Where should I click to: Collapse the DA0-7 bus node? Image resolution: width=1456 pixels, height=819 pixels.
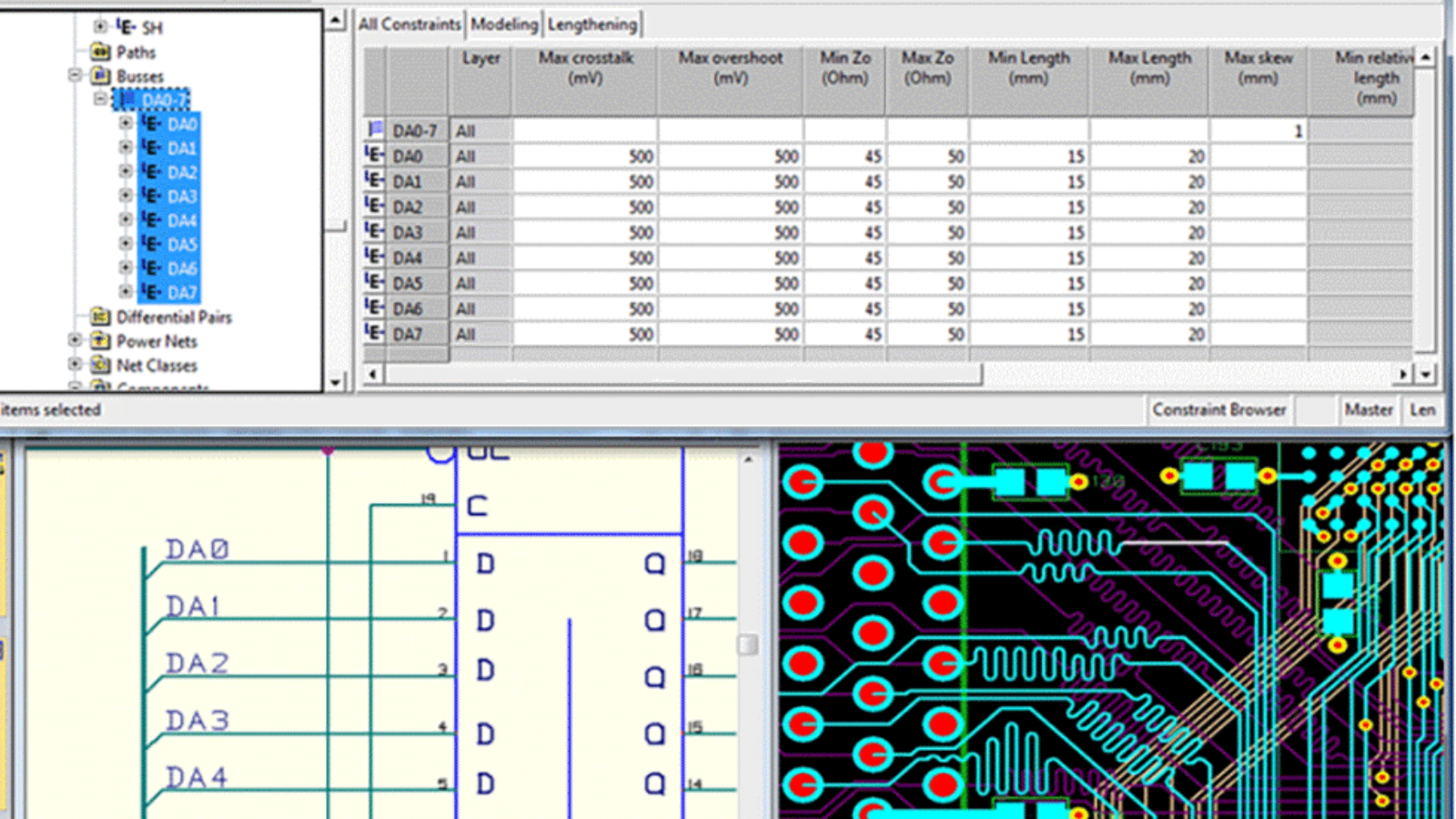pos(100,99)
